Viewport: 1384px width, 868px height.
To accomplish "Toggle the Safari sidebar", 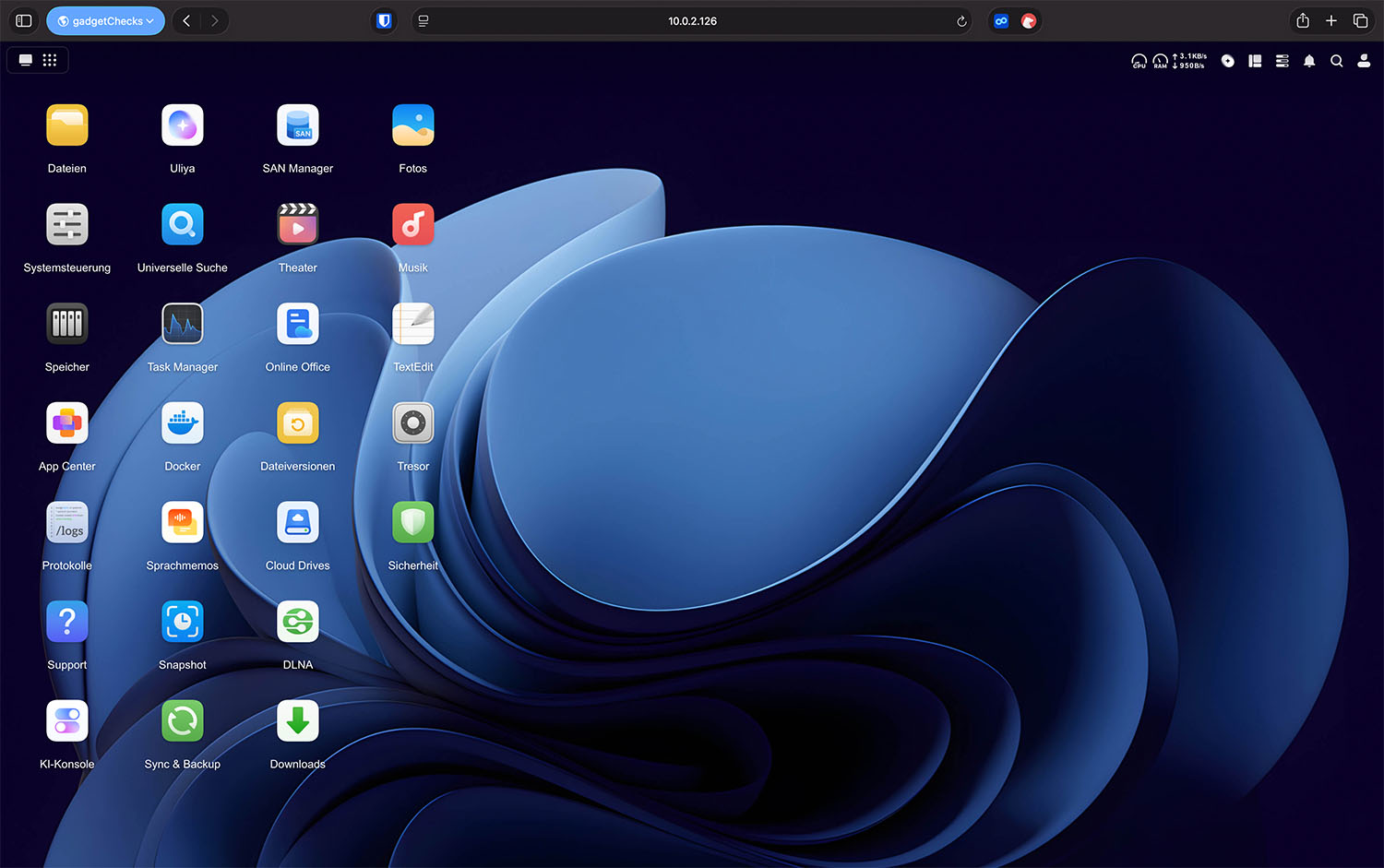I will [x=24, y=21].
